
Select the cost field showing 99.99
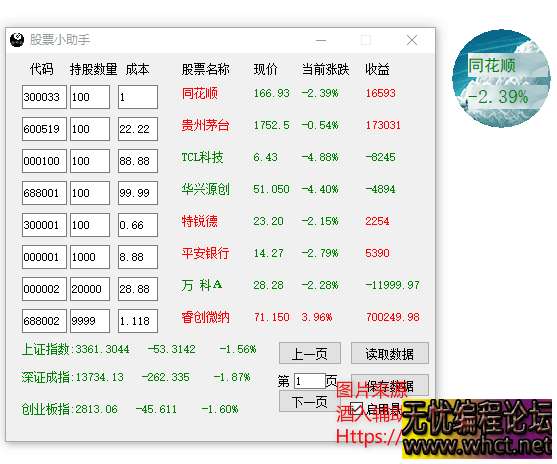(138, 193)
